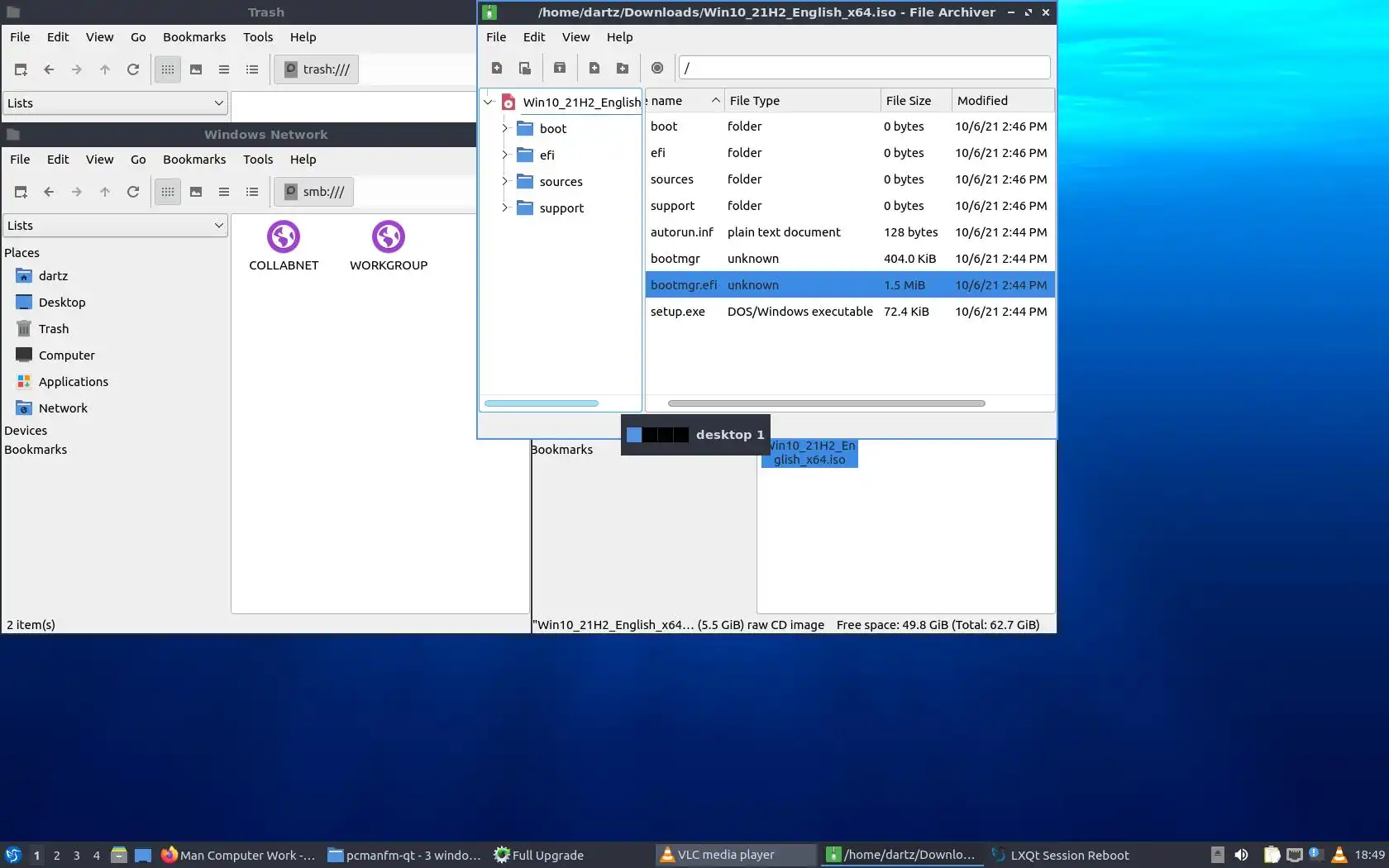The image size is (1389, 868).
Task: Switch Trash window to compact view
Action: pyautogui.click(x=224, y=70)
